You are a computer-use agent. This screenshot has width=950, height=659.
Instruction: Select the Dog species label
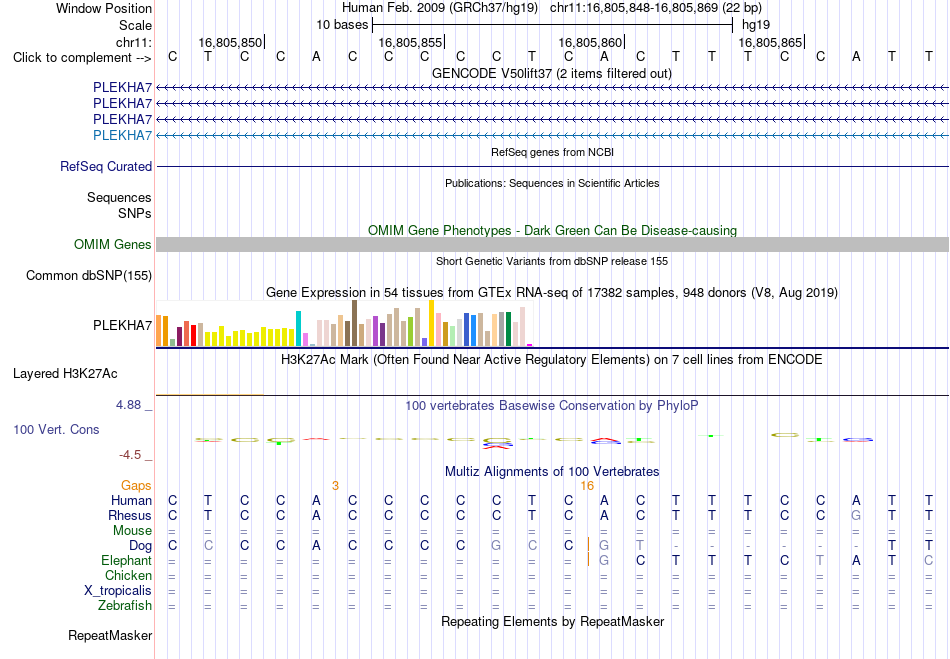click(x=141, y=546)
